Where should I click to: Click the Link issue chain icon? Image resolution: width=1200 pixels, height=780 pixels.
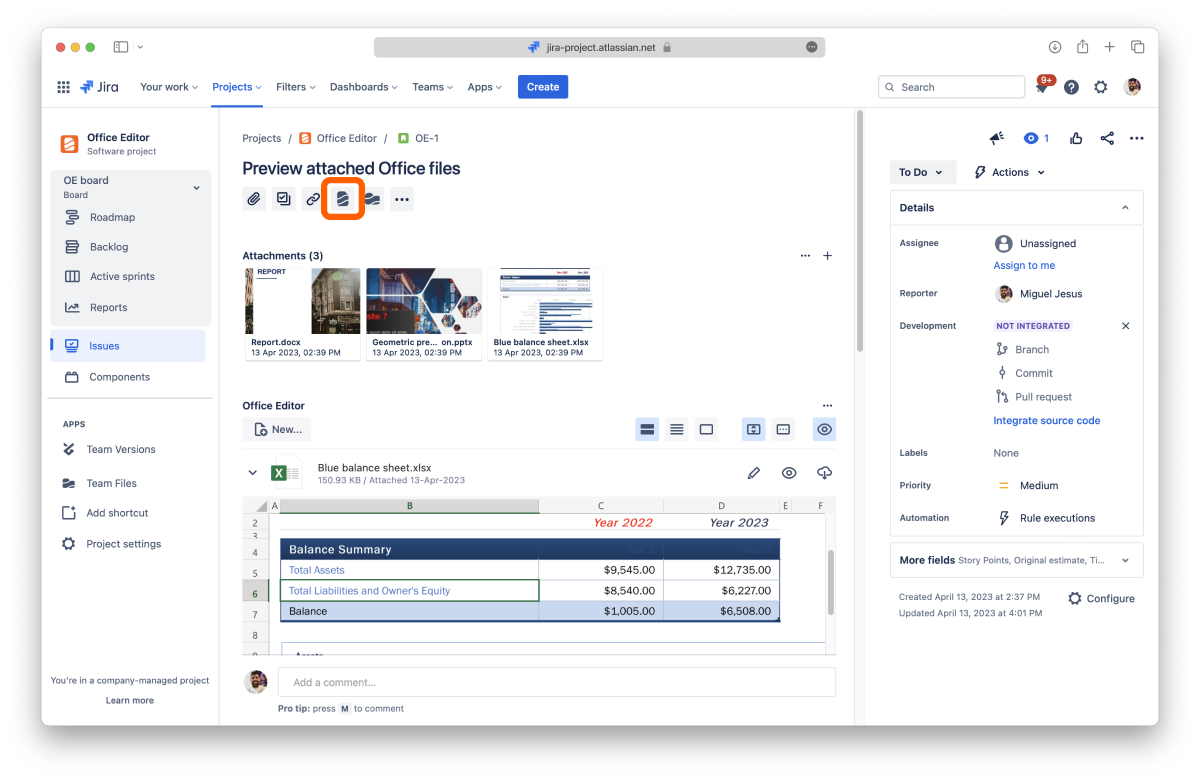[313, 199]
